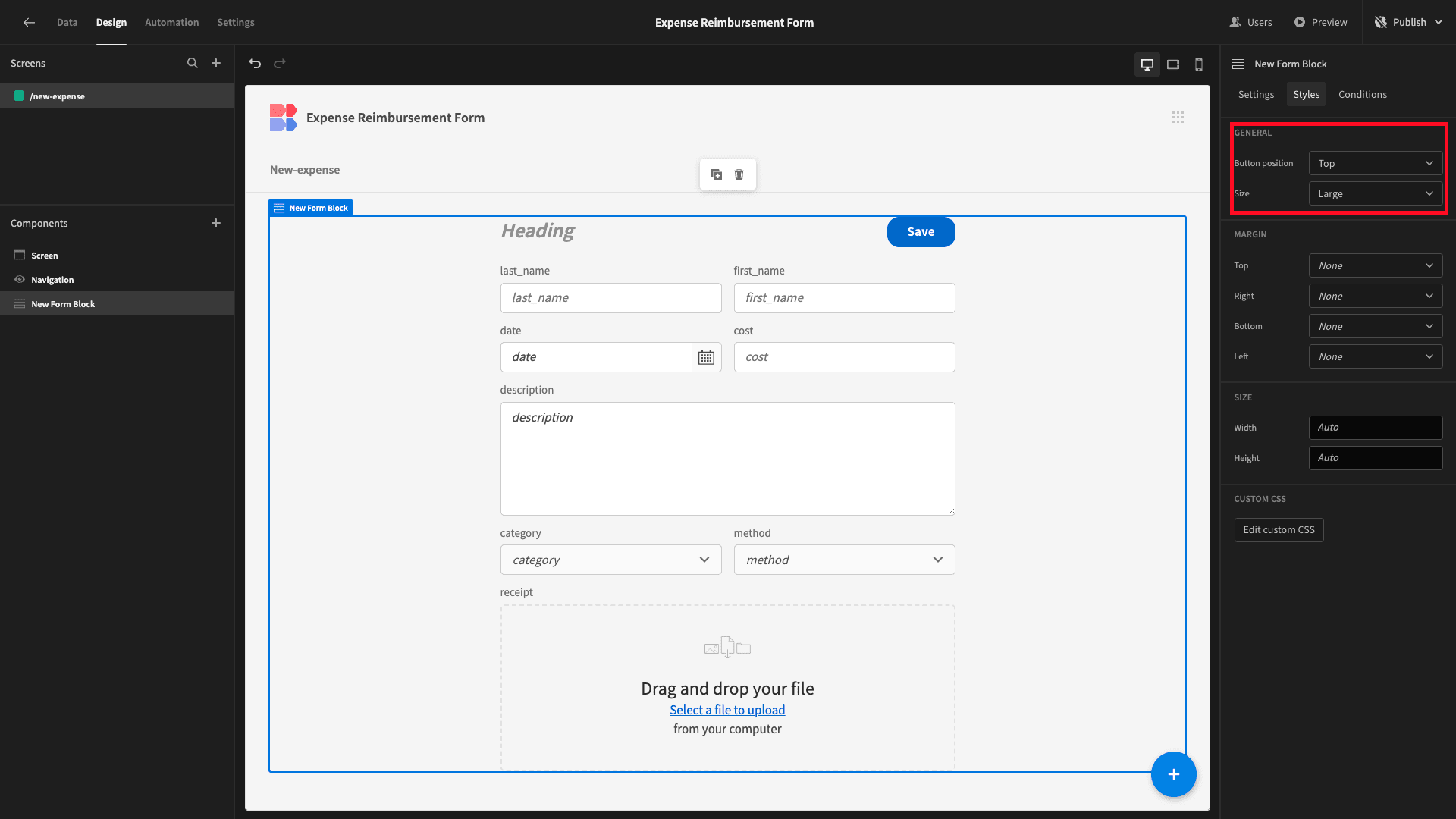Open the Publish dropdown menu

tap(1409, 22)
